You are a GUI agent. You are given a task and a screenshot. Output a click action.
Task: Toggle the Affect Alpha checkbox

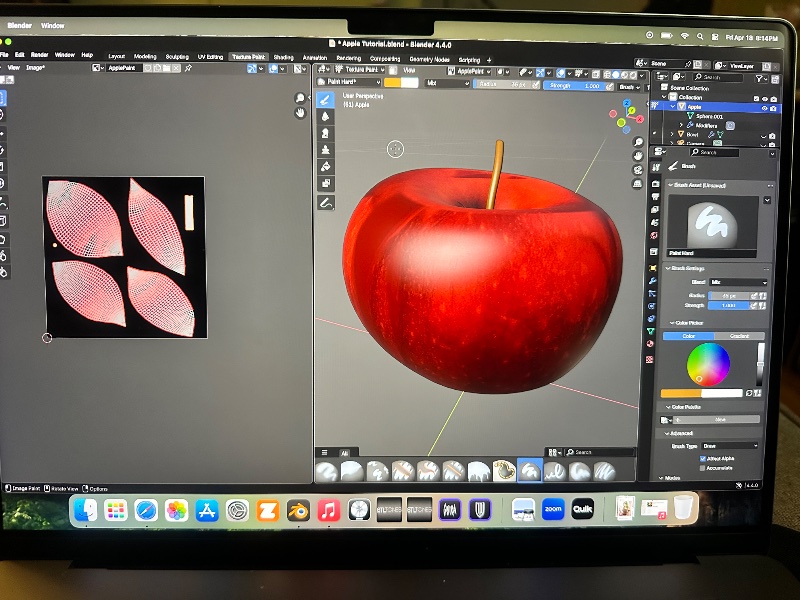tap(703, 458)
